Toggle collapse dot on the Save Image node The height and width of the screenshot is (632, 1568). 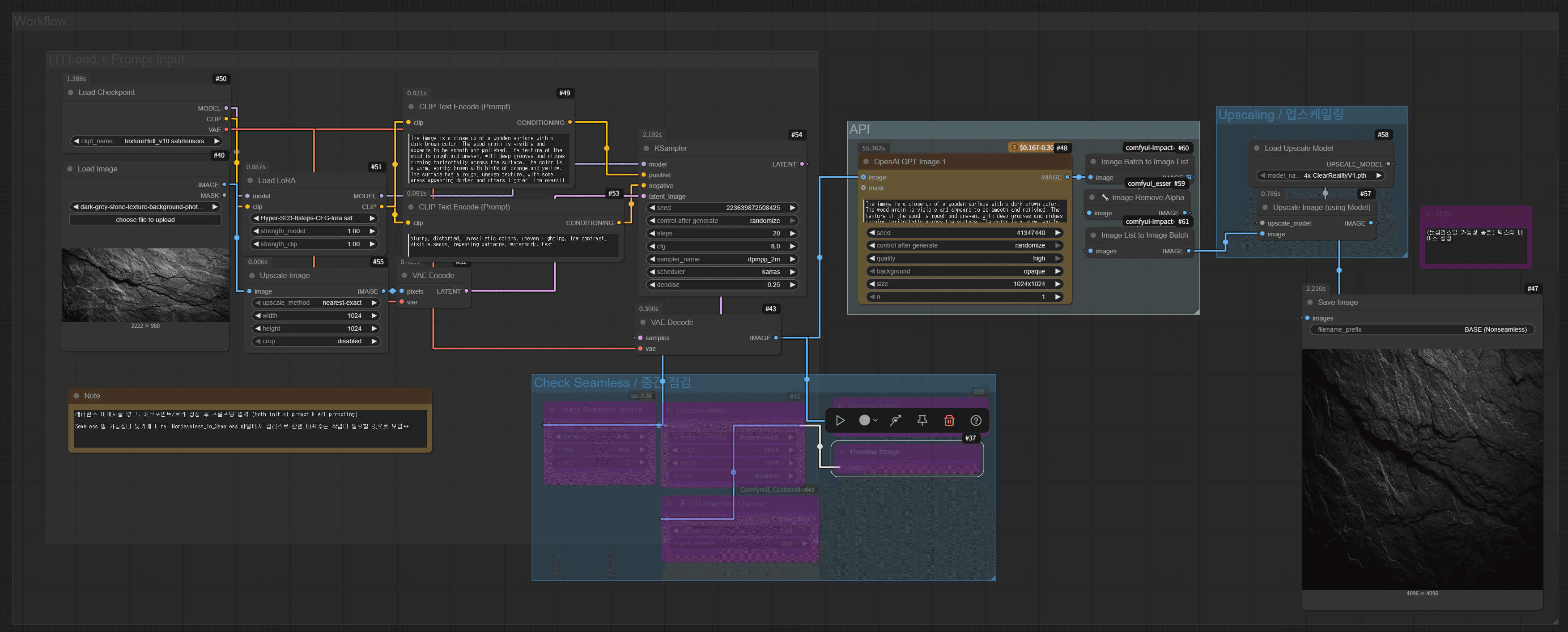(1310, 303)
